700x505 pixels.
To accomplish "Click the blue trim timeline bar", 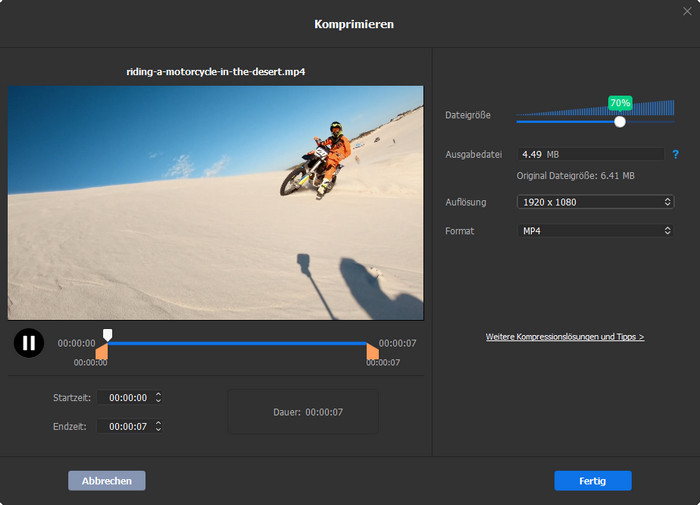I will tap(237, 343).
